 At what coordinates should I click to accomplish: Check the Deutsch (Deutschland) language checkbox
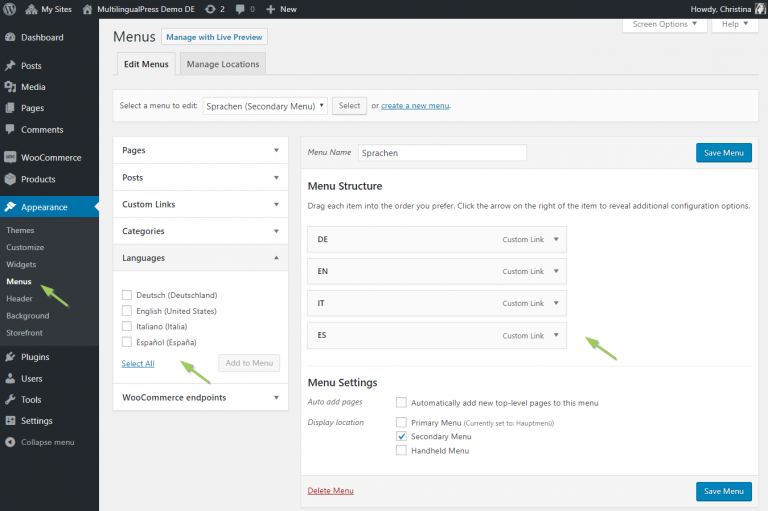coord(126,295)
